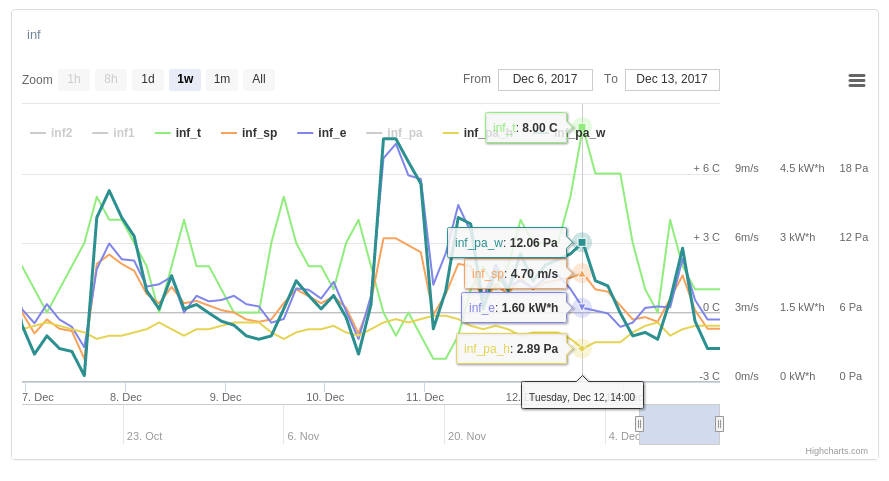Zoom to All data range

coord(259,80)
